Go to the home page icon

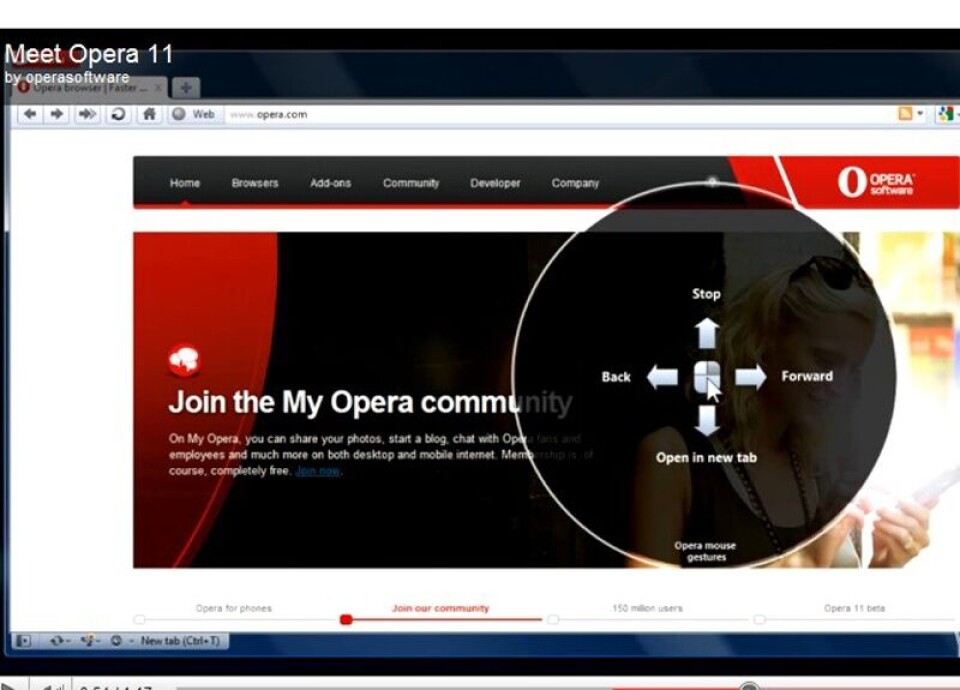(x=149, y=114)
